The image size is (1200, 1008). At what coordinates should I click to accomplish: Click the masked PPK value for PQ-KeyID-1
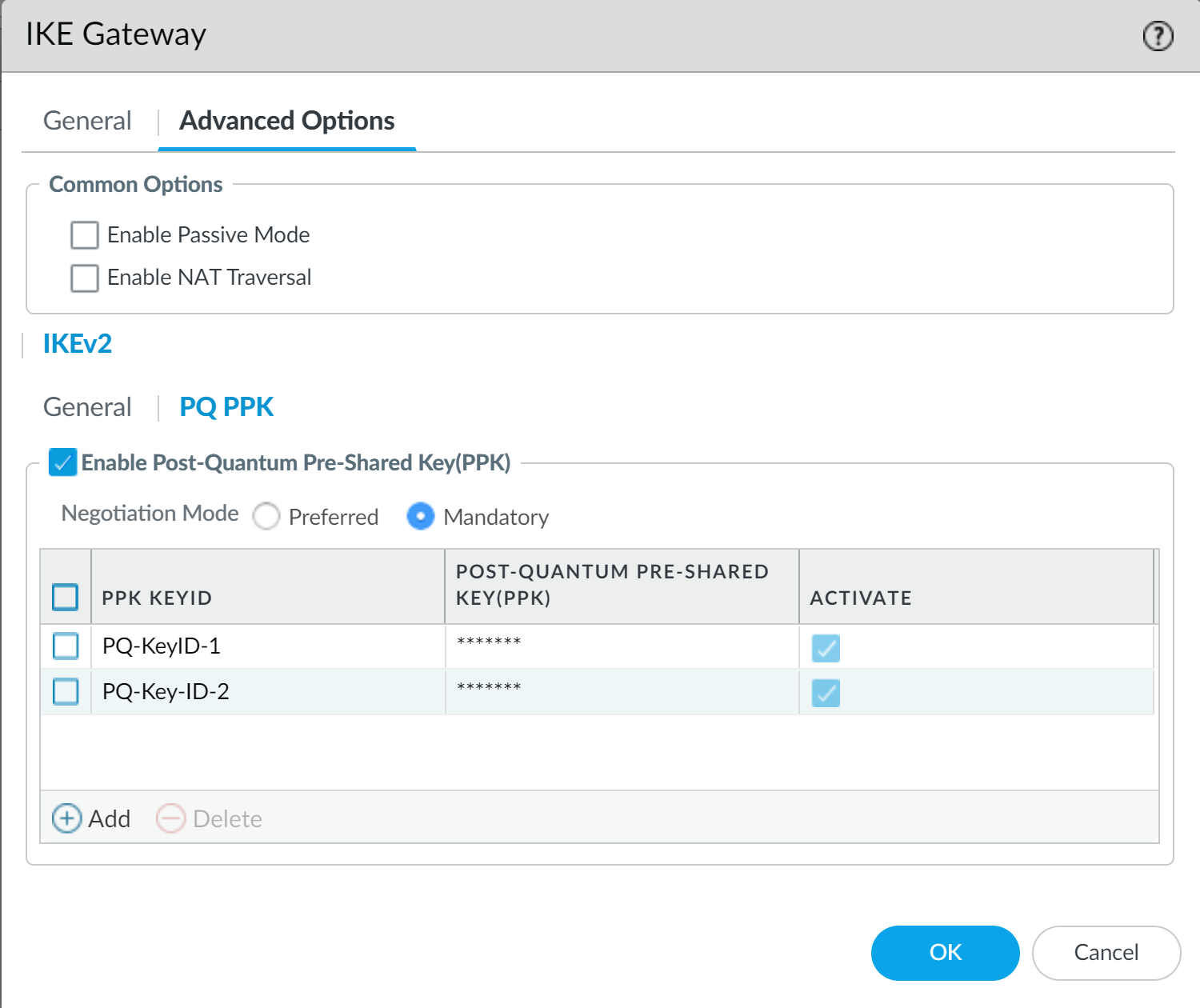click(x=489, y=642)
